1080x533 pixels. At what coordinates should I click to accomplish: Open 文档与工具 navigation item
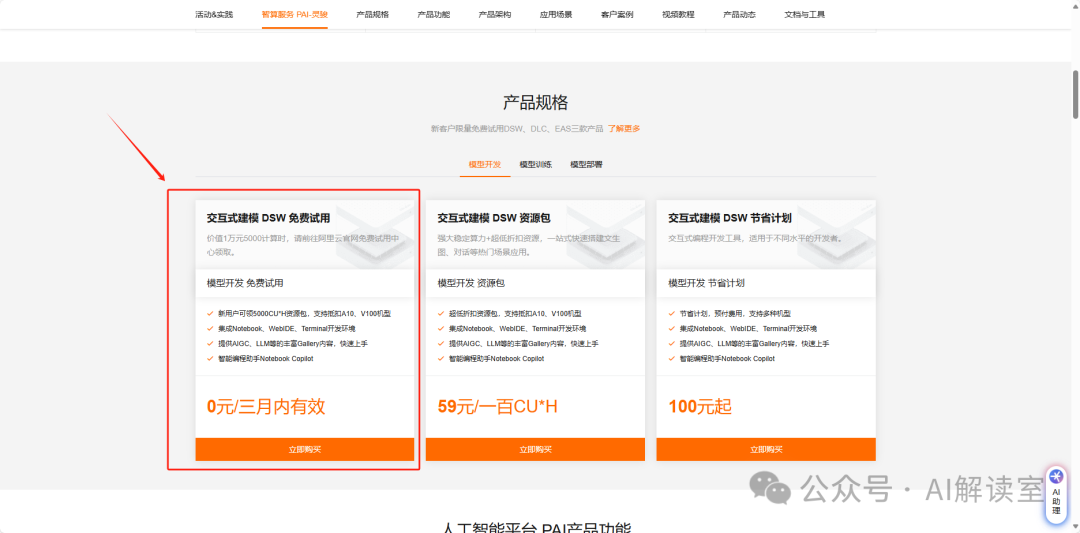coord(804,14)
